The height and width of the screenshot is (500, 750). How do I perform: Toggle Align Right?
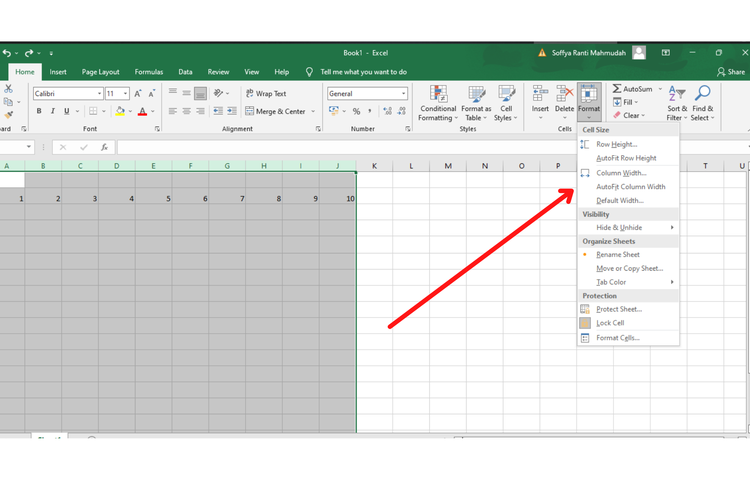pos(200,111)
